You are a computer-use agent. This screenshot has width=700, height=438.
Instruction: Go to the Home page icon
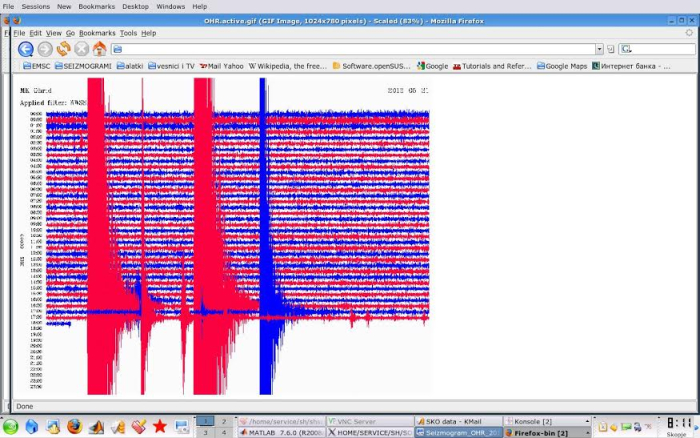100,48
